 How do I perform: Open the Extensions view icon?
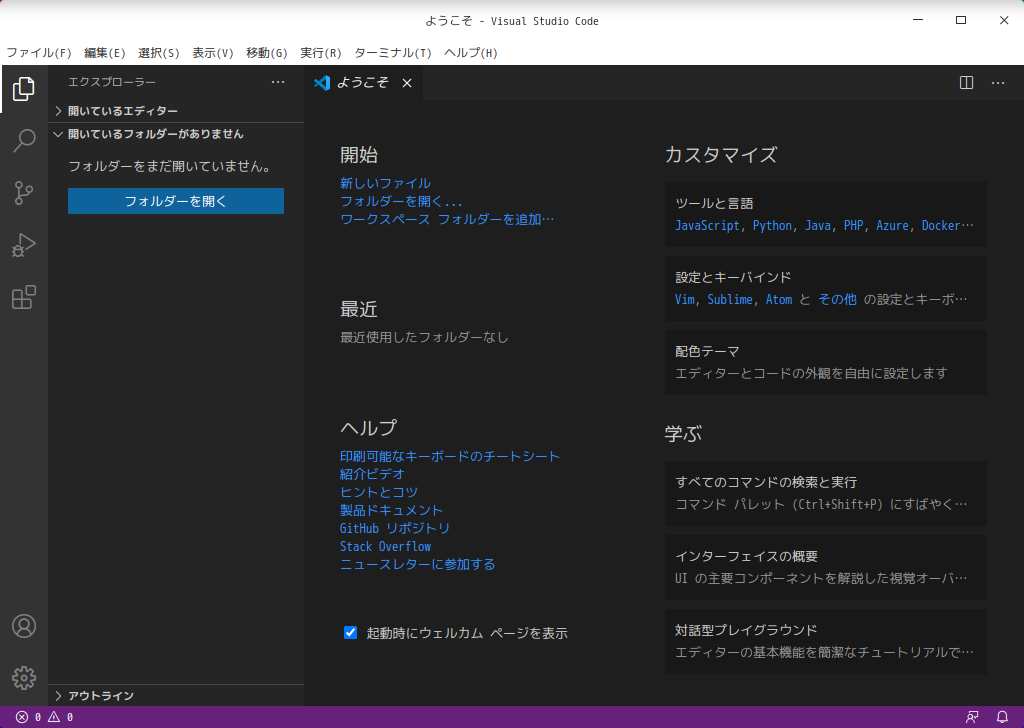24,297
